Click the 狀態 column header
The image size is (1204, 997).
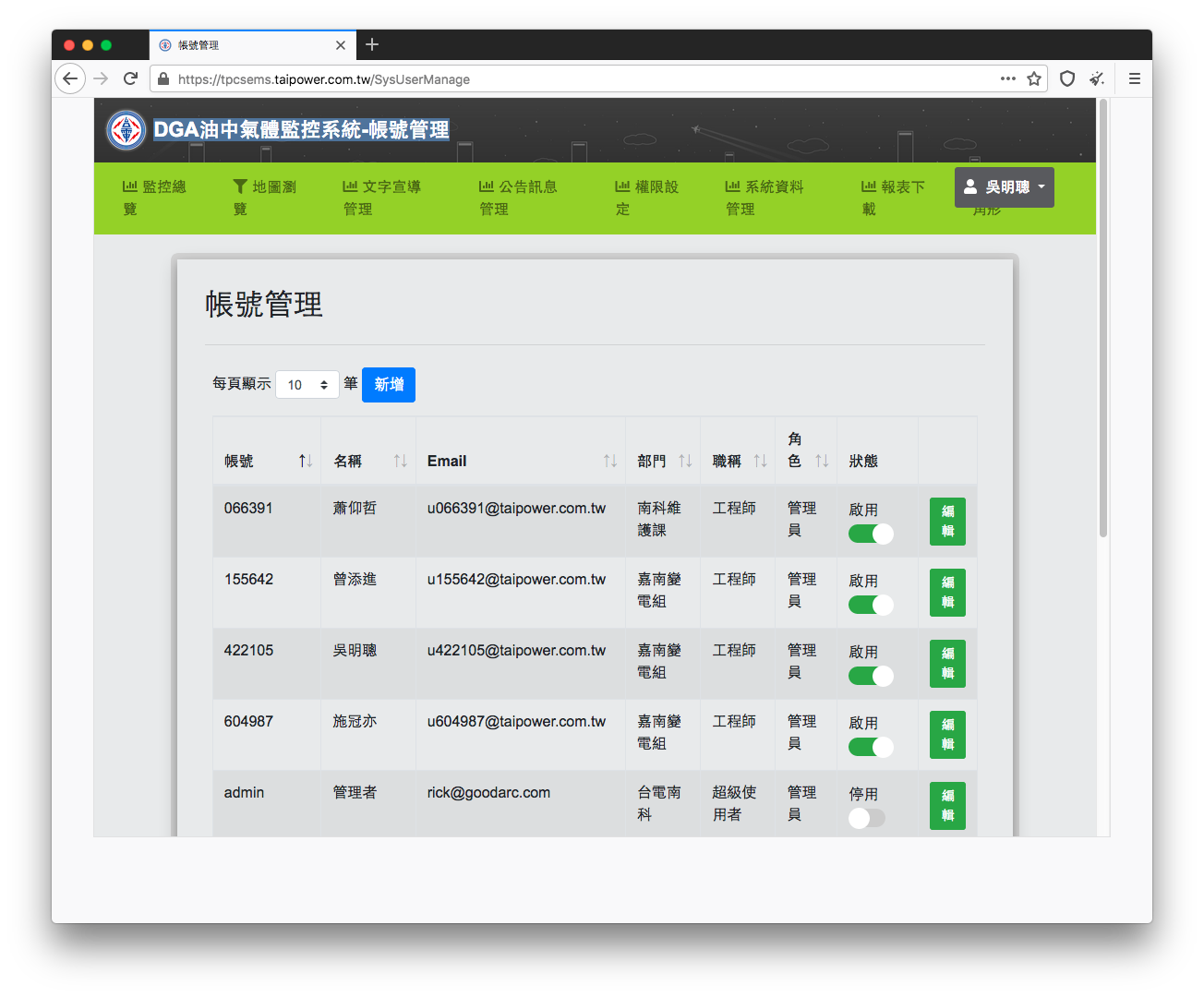pyautogui.click(x=863, y=461)
